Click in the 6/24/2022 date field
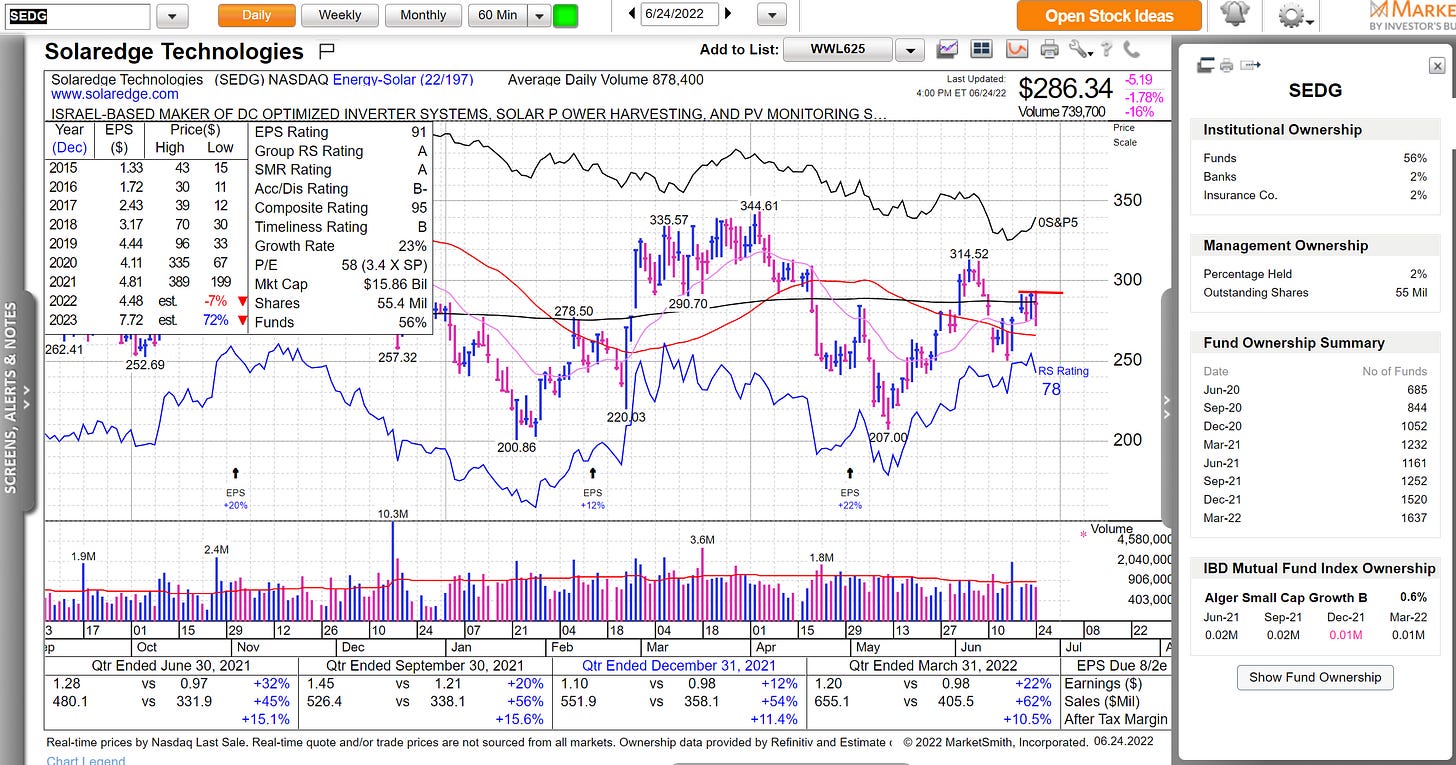 (x=680, y=14)
